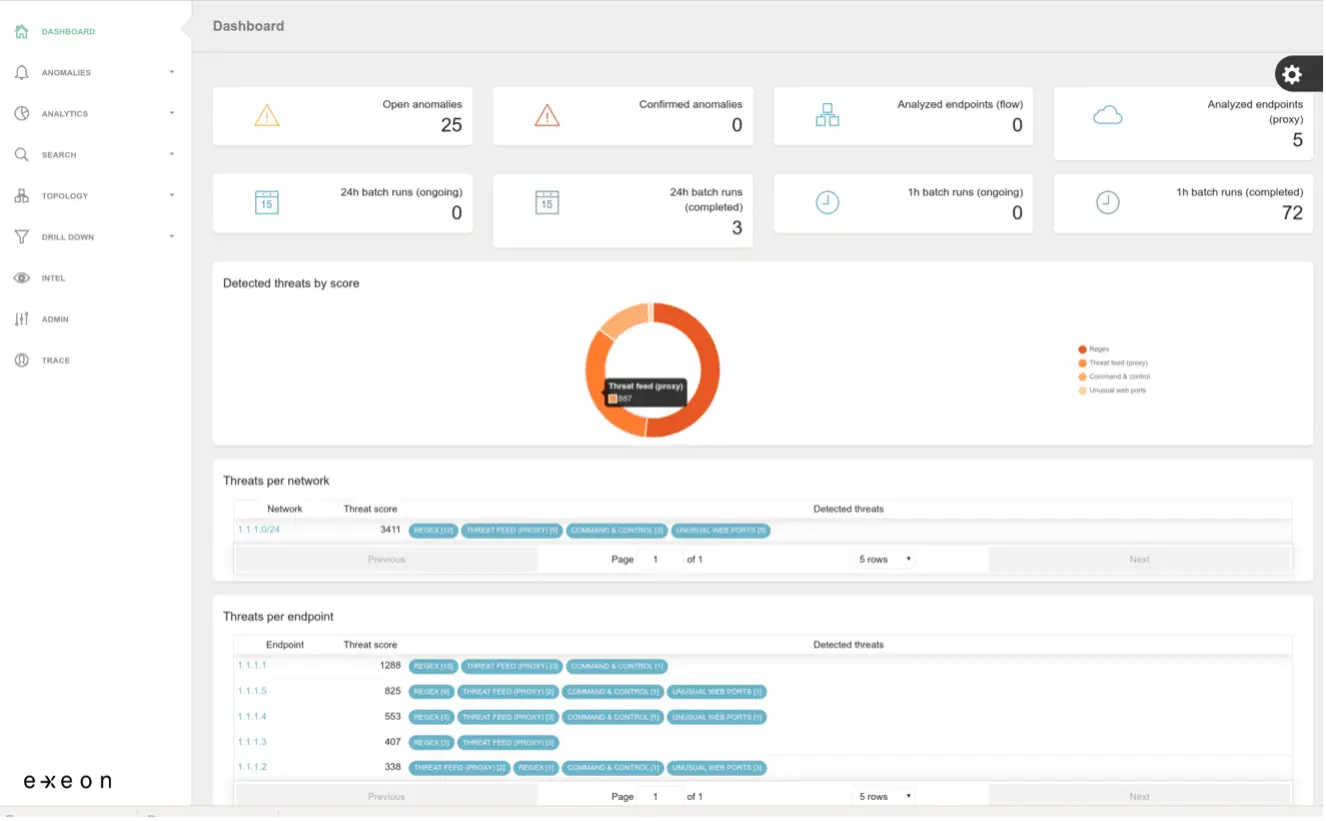Click the Topology network icon
The height and width of the screenshot is (821, 1326).
(21, 196)
